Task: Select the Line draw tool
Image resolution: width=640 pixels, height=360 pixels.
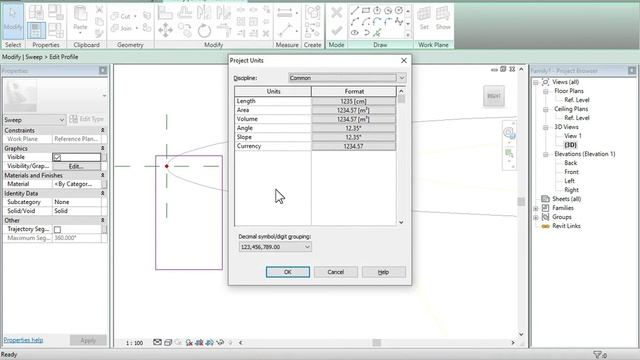Action: pyautogui.click(x=355, y=11)
